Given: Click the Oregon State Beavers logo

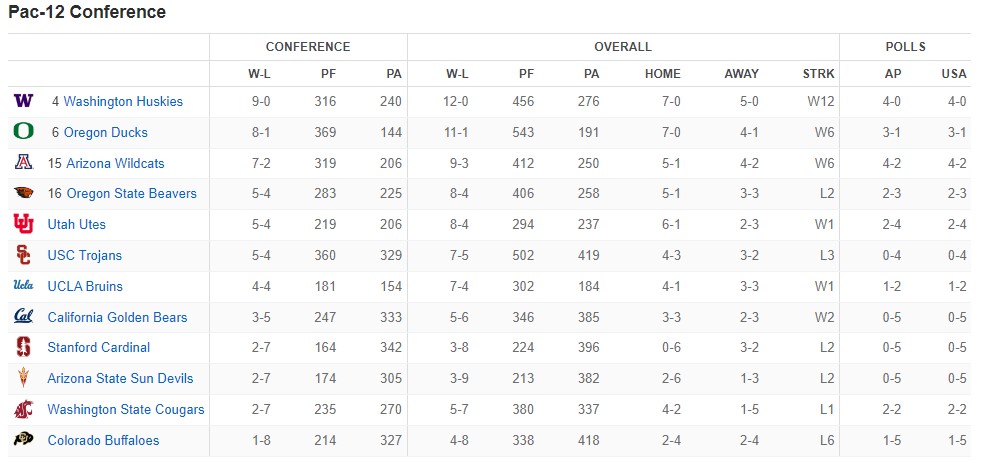Looking at the screenshot, I should [x=23, y=193].
